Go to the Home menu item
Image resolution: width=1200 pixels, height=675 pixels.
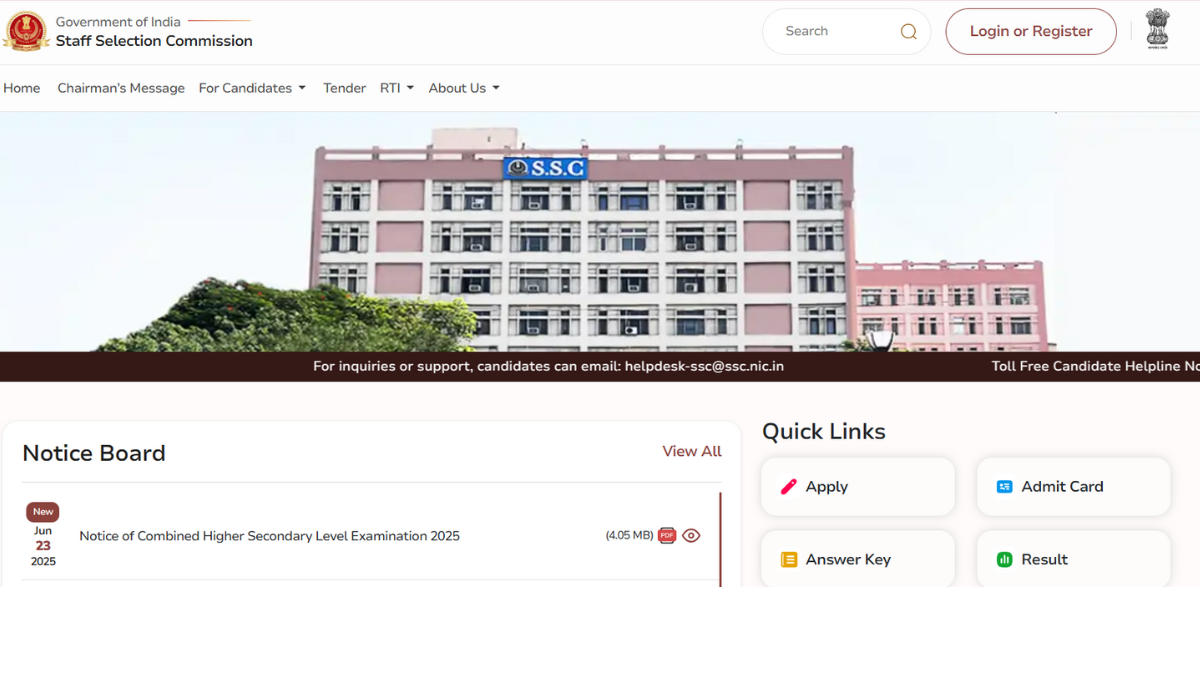(22, 88)
